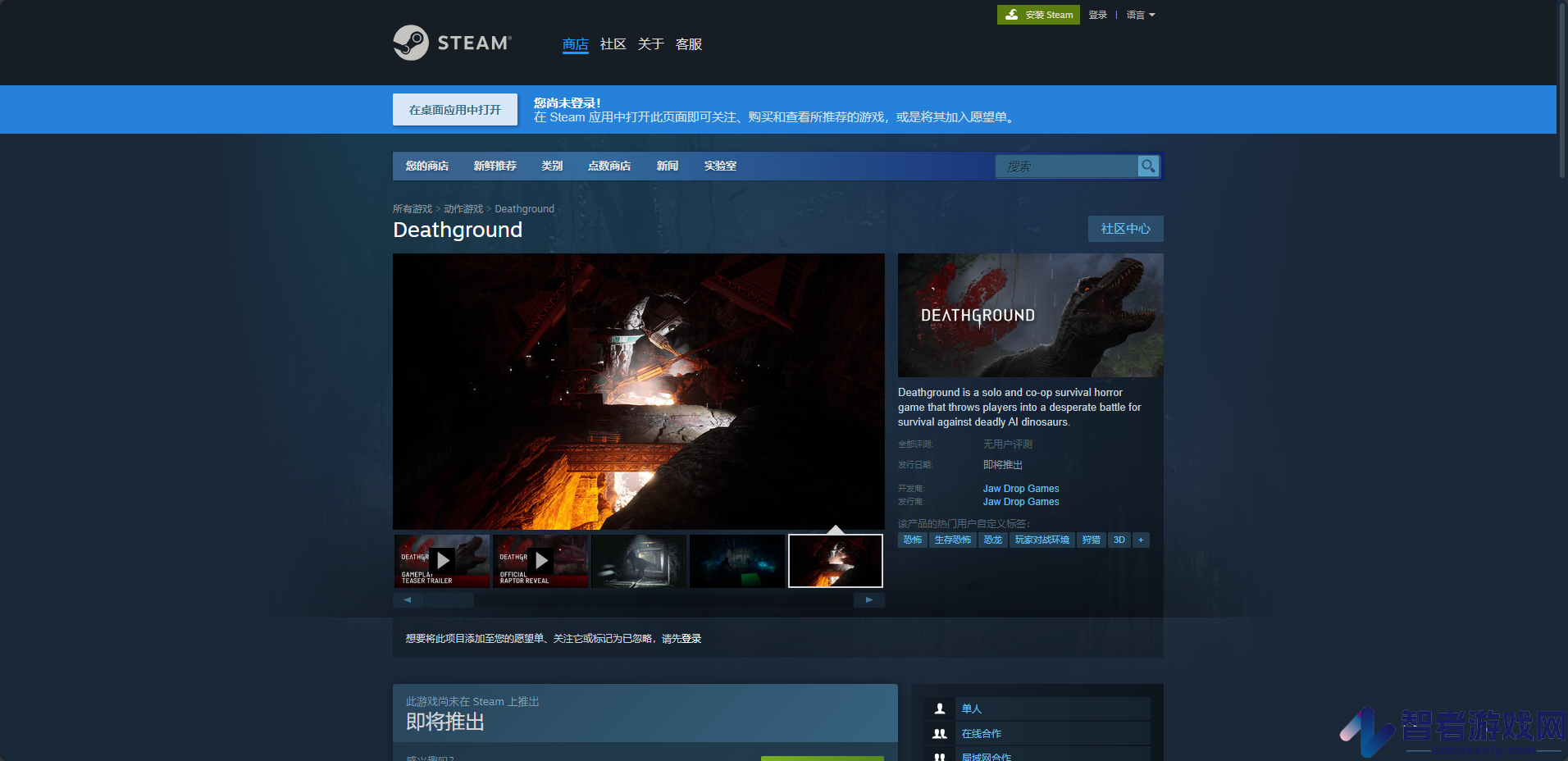1568x761 pixels.
Task: Click the 在桌面应用中打开 button
Action: pyautogui.click(x=455, y=110)
